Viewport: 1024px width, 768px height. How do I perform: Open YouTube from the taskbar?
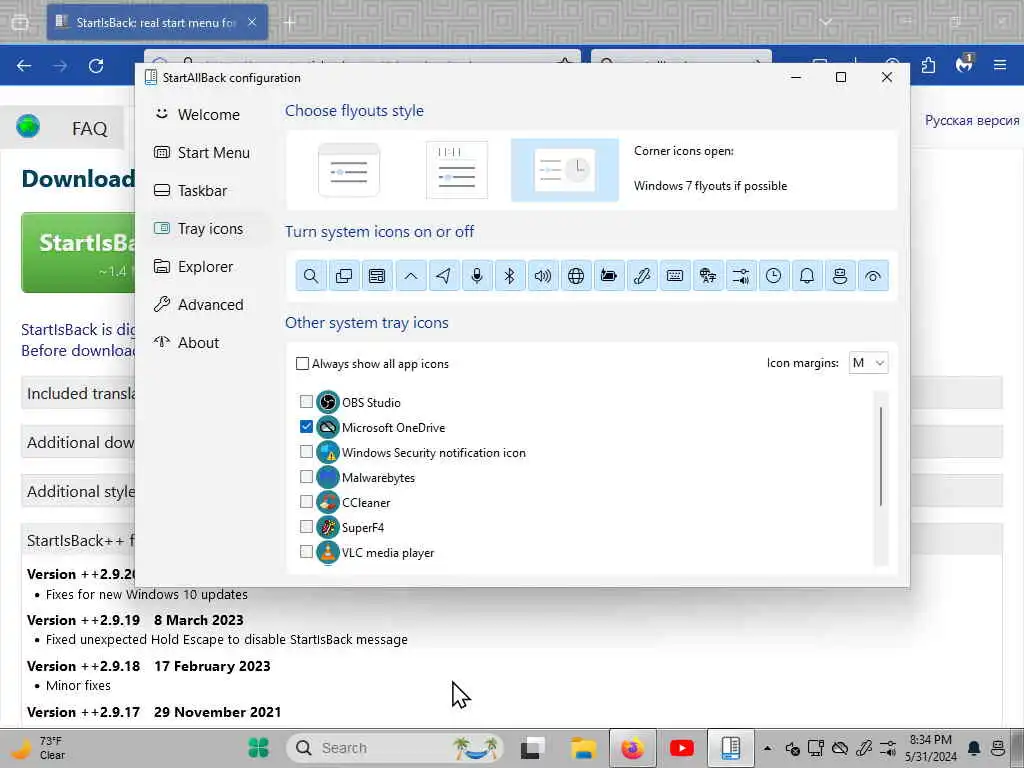(x=681, y=748)
